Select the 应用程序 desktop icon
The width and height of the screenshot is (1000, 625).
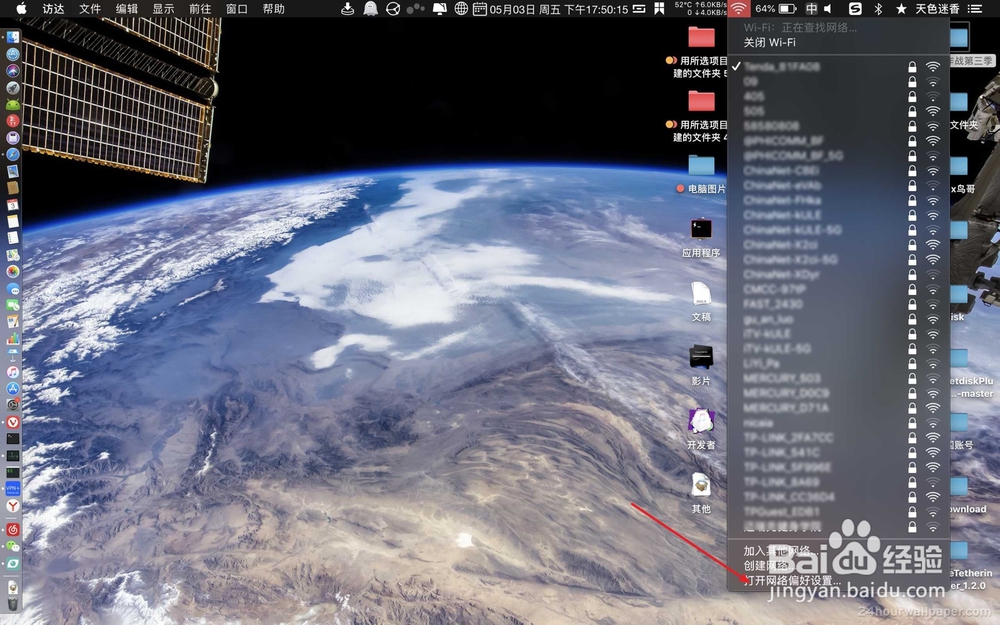[701, 228]
